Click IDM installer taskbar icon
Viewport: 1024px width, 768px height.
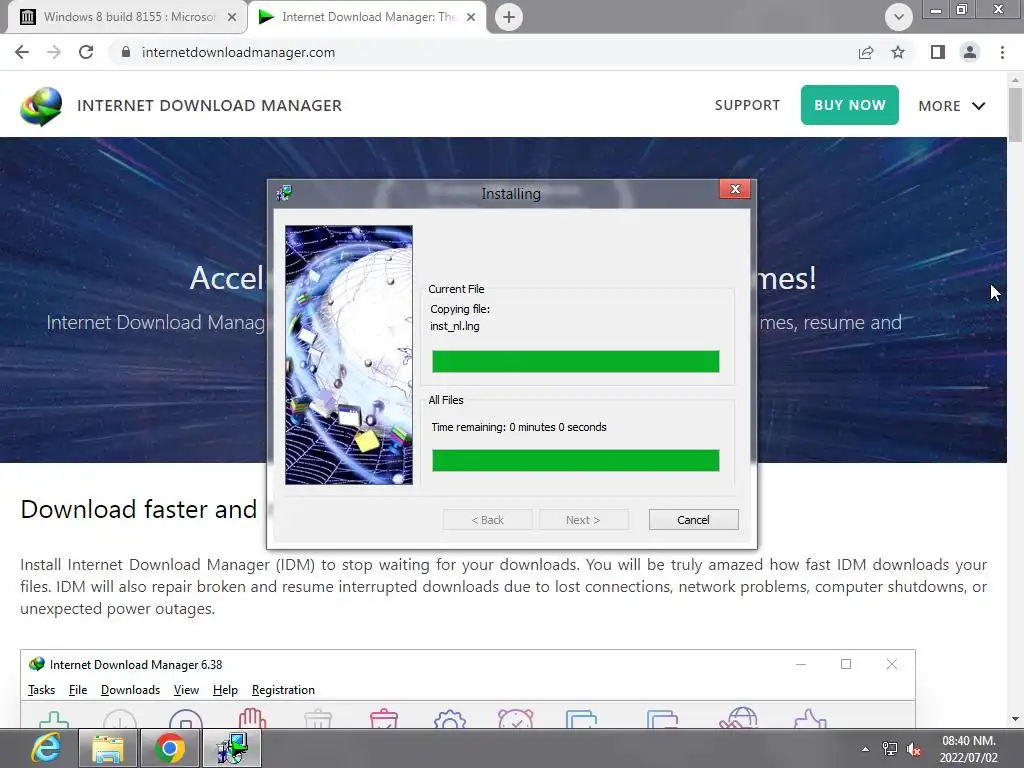[x=232, y=748]
